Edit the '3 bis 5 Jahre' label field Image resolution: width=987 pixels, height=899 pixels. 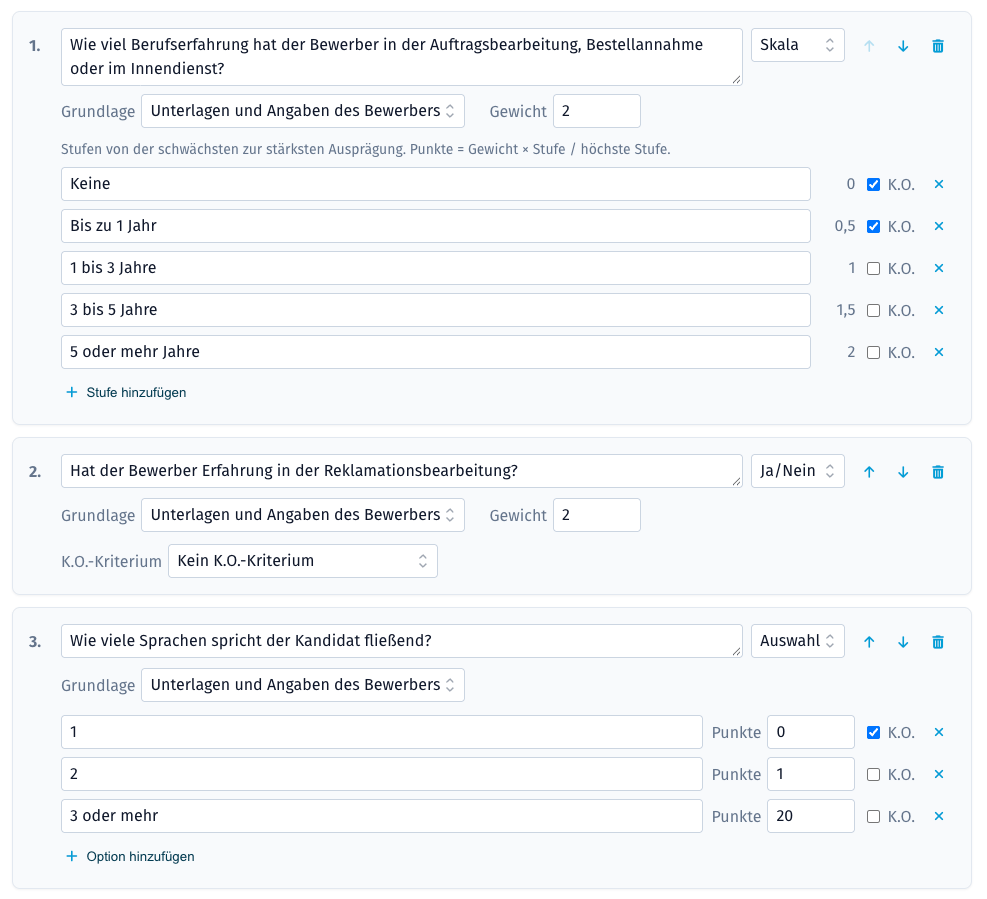tap(436, 310)
